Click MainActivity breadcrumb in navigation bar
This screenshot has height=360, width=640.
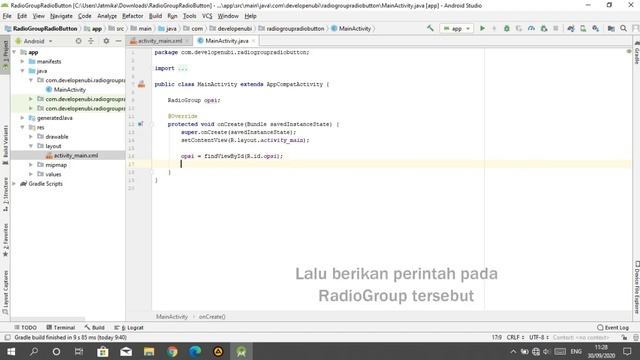(351, 29)
